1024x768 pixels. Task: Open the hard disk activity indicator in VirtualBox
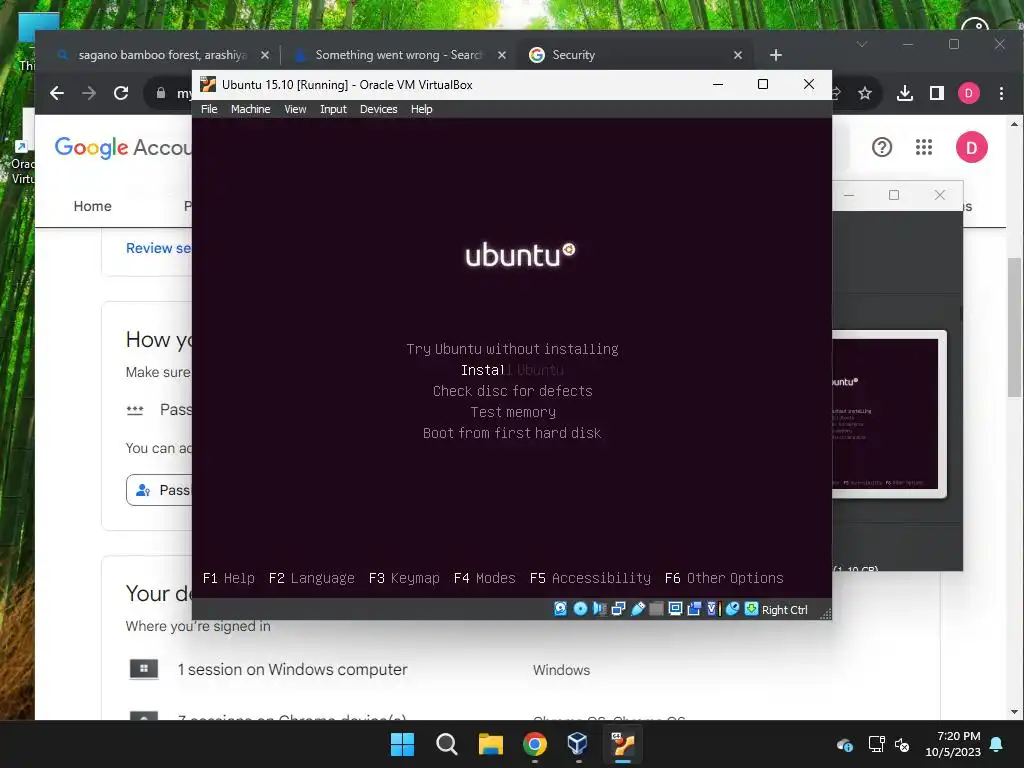[x=560, y=609]
